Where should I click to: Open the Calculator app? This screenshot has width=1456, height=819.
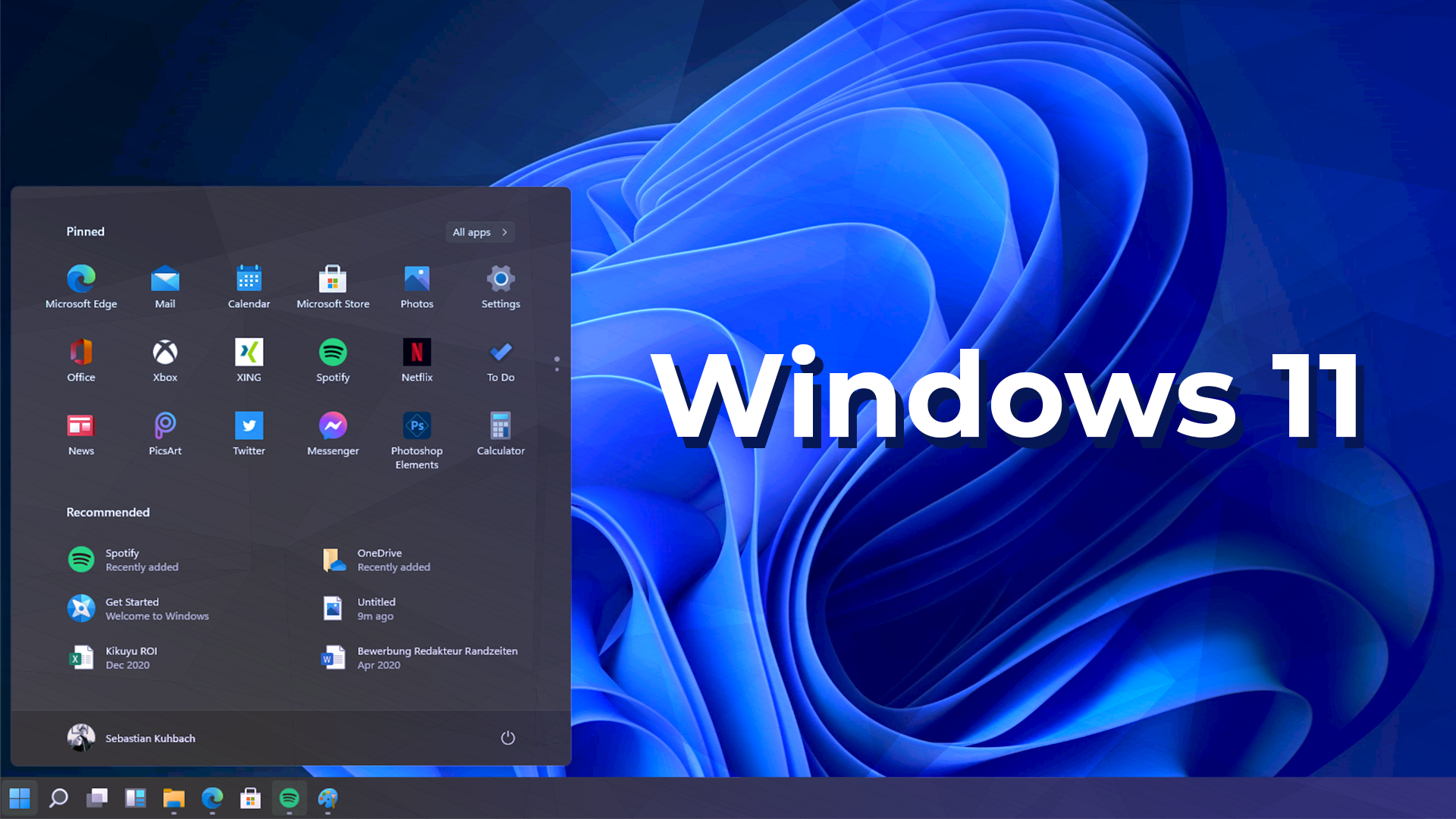pos(500,428)
